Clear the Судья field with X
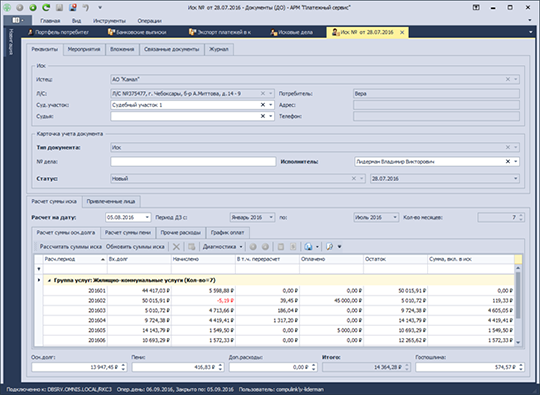Screen dimensions: 540x395 (x=263, y=116)
